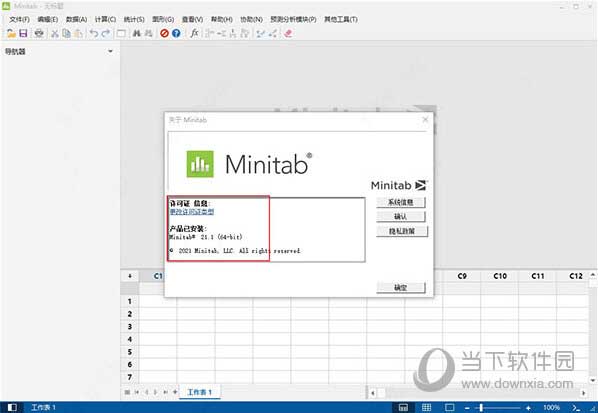Select column header C11

[538, 276]
